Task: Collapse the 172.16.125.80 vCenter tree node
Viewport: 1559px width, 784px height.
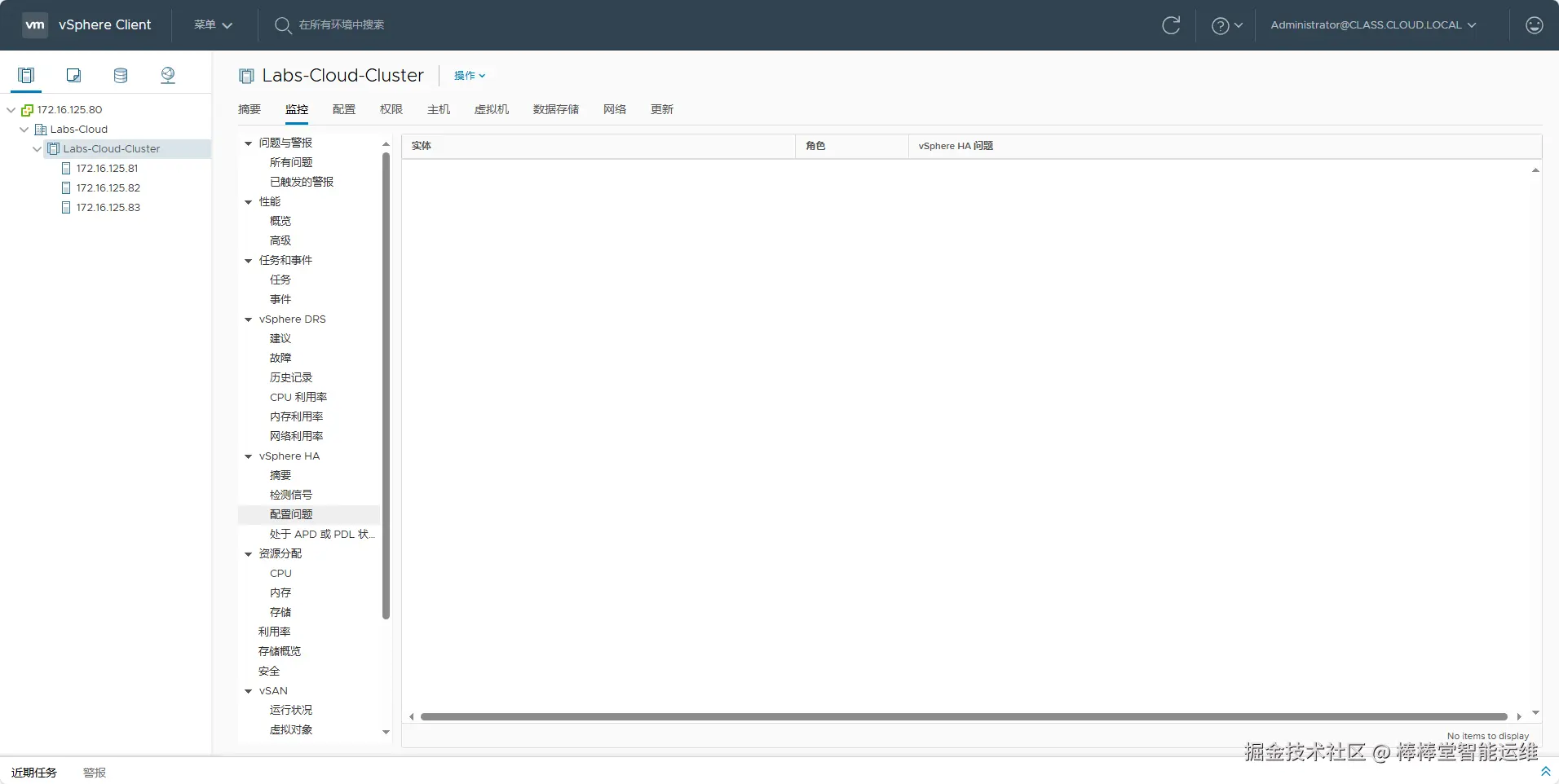Action: [11, 110]
